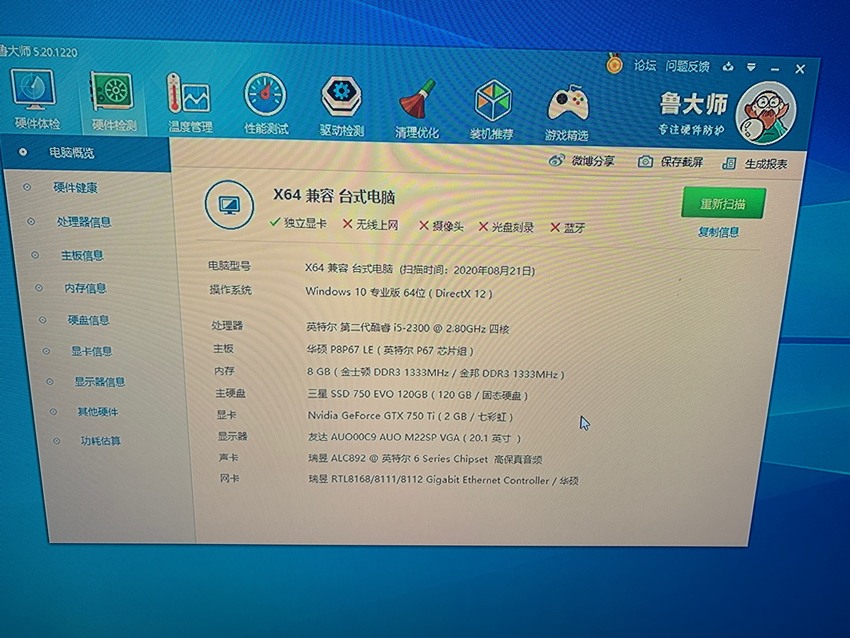Click the 独立显卡 check mark item

point(298,223)
